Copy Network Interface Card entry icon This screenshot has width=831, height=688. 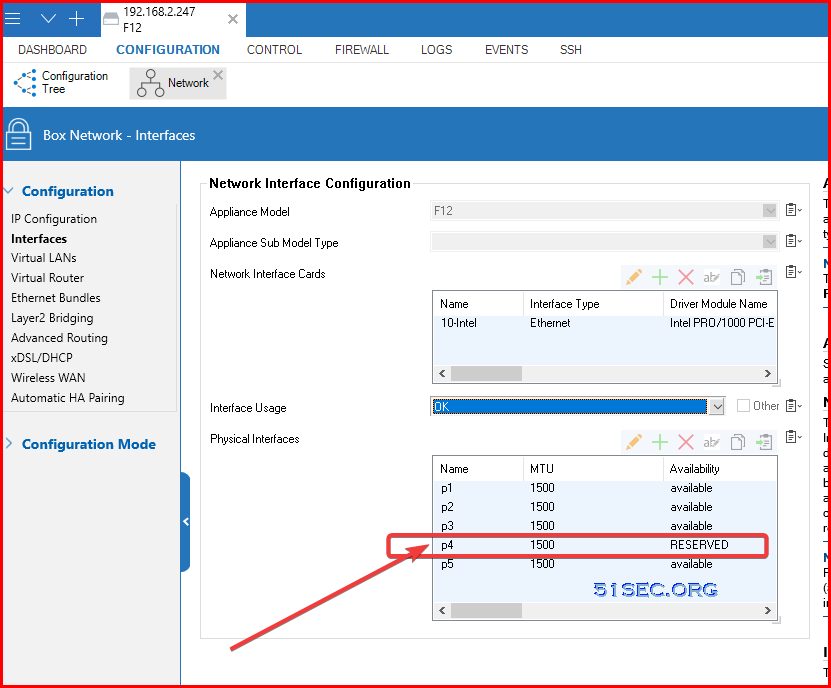pyautogui.click(x=738, y=277)
